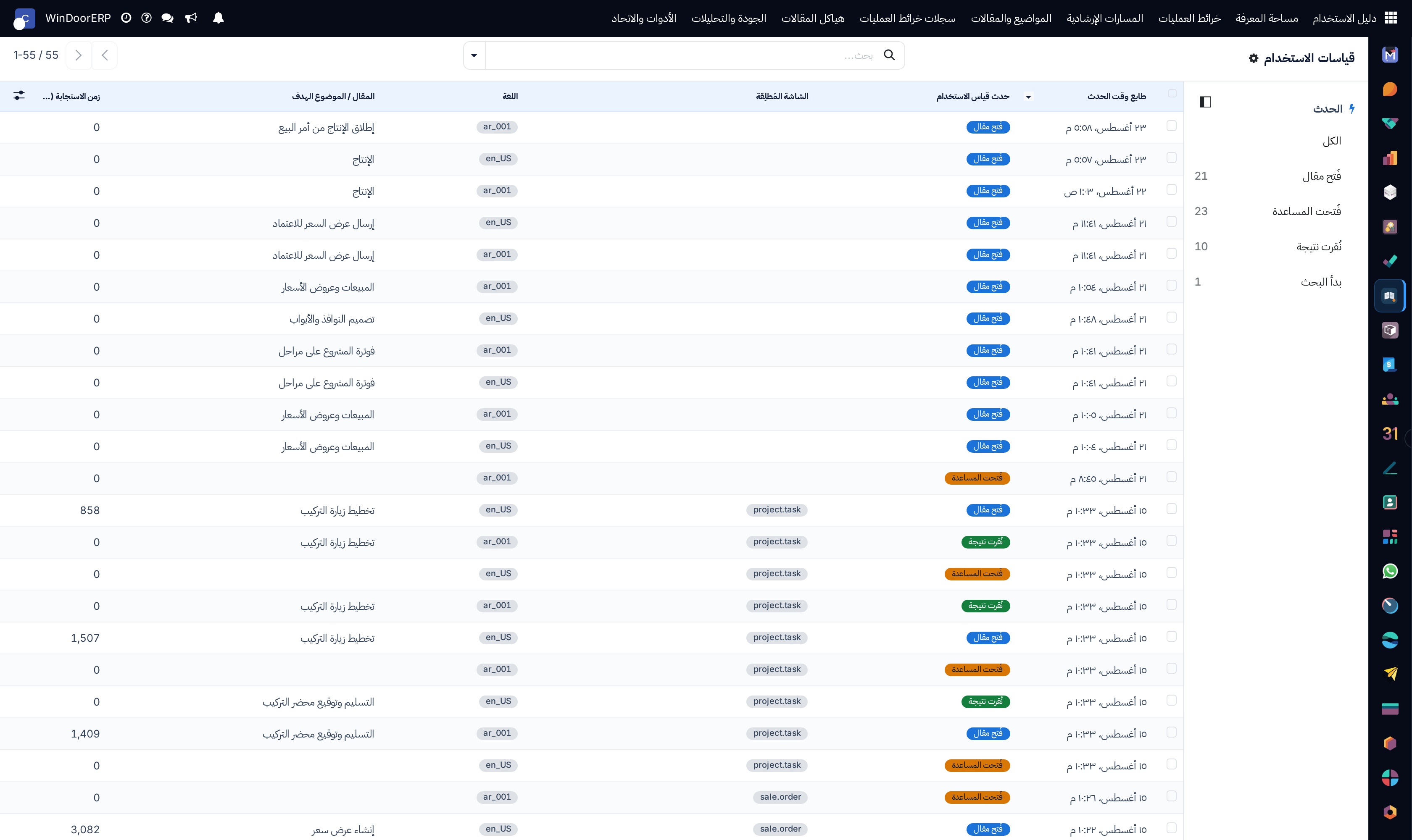Open the M mail app at sidebar top

(1390, 55)
